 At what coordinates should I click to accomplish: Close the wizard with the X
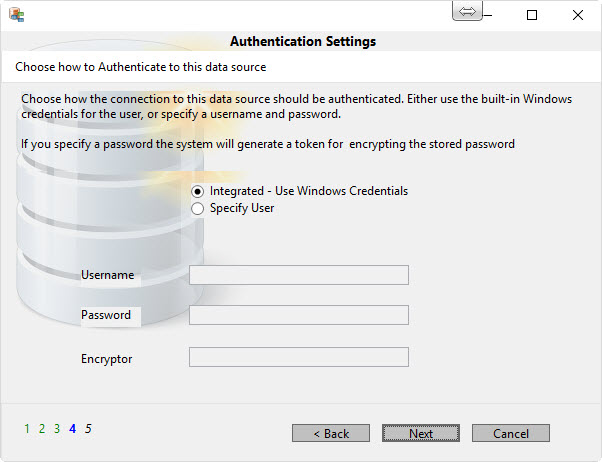[577, 15]
